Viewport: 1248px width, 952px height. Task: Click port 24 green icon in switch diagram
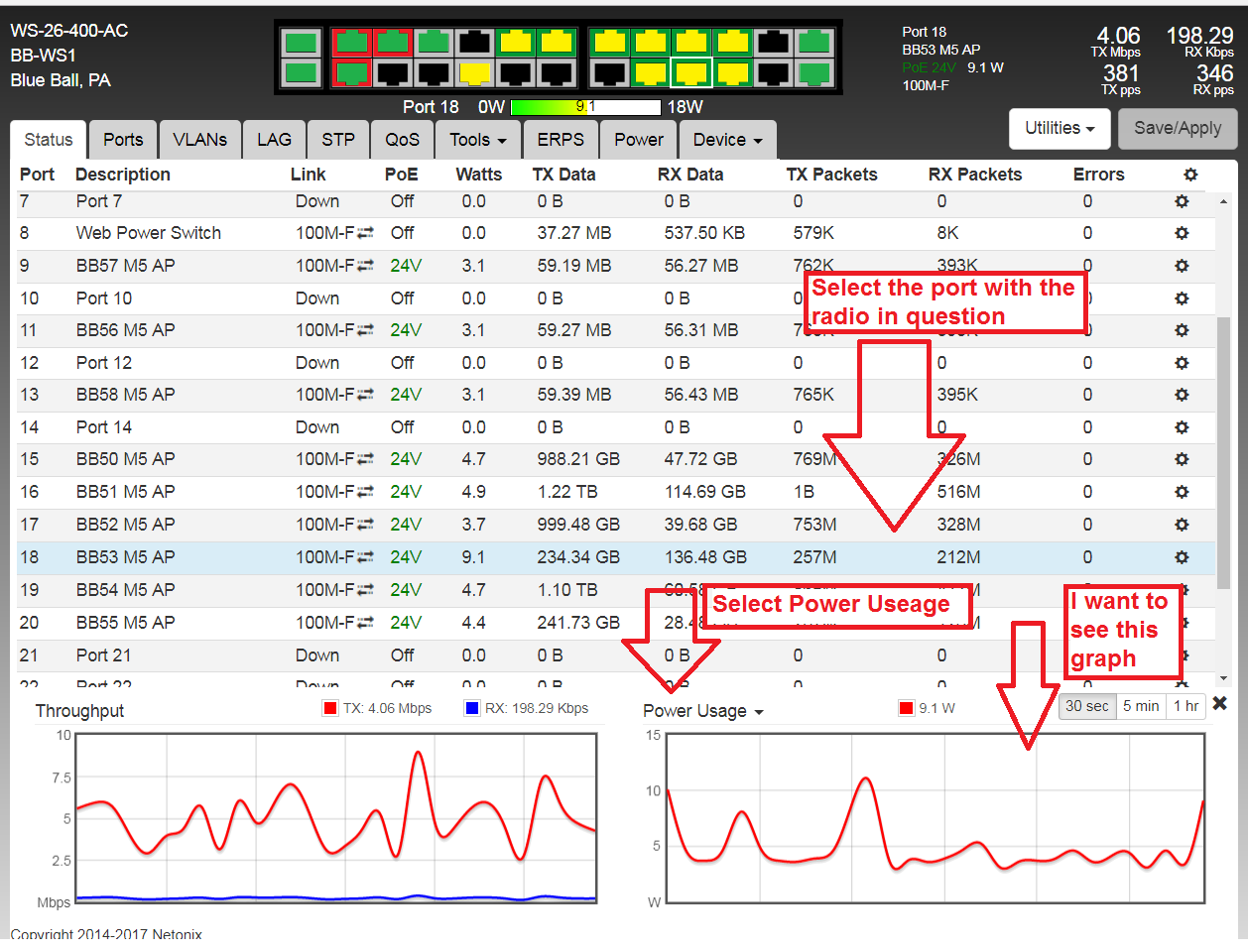813,73
